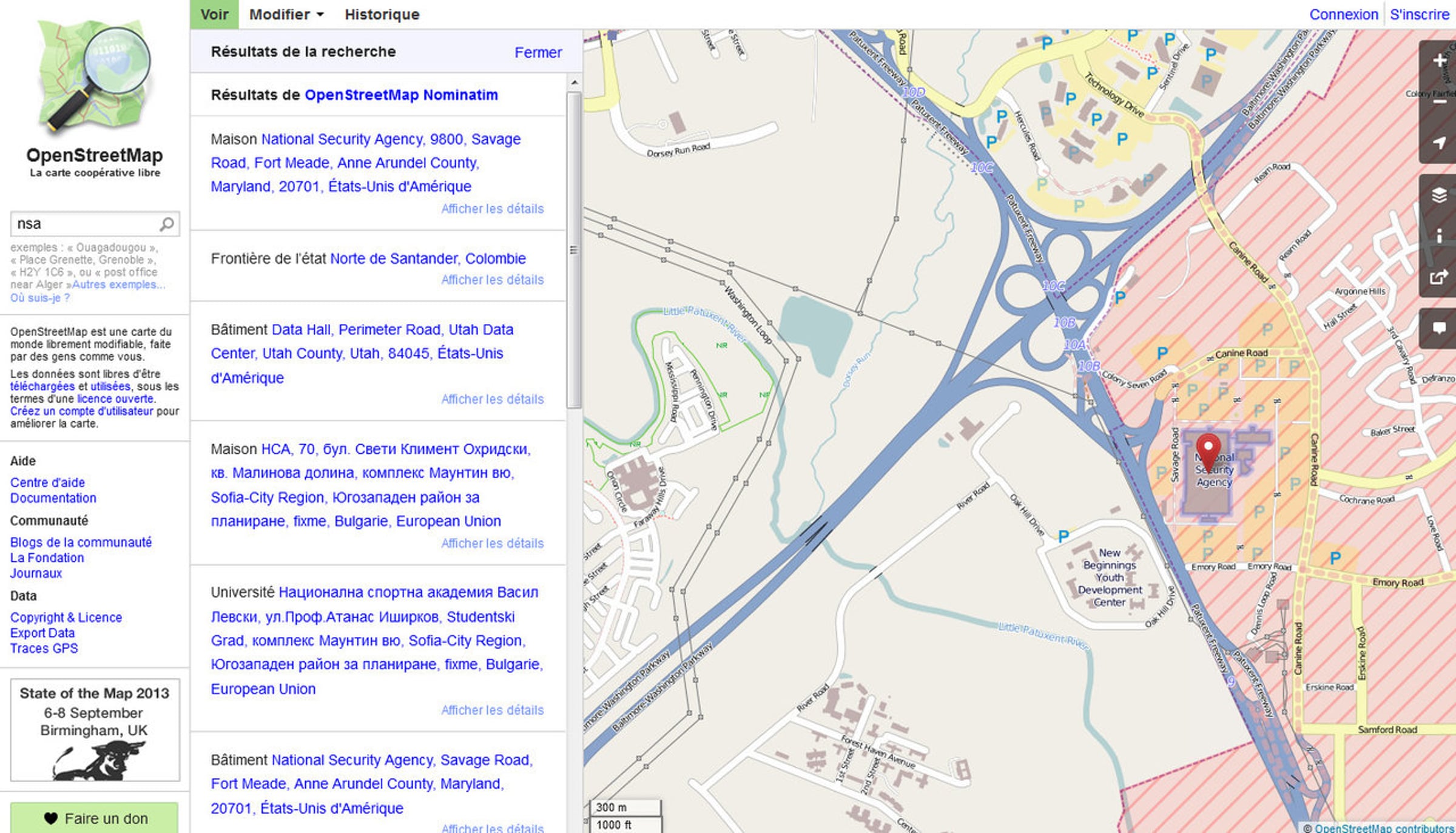Click the results list scrollbar thumb
Screen dimensions: 1456x833
[x=574, y=250]
